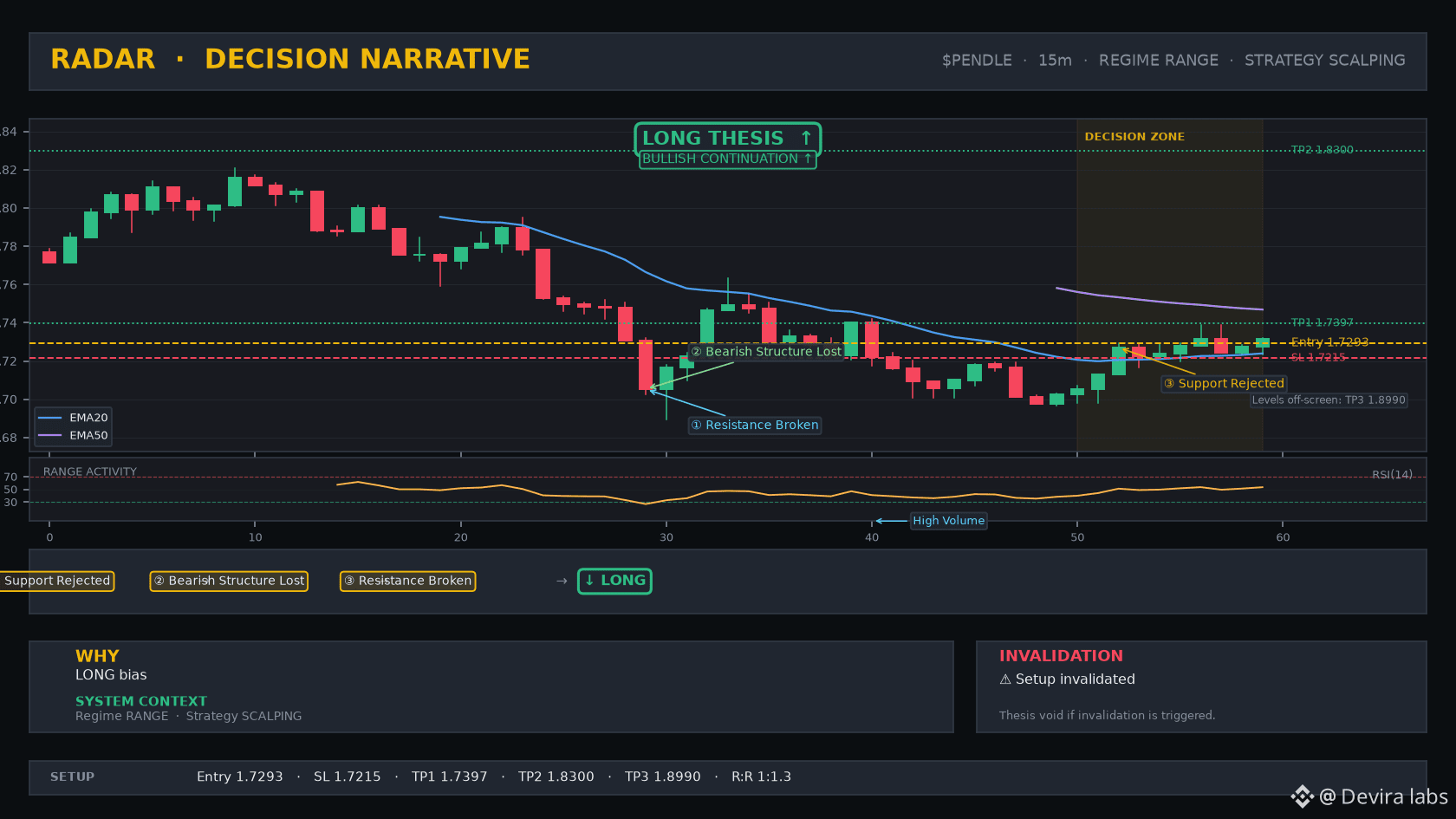Click the INVALIDATION heading
The width and height of the screenshot is (1456, 819).
(x=1061, y=656)
